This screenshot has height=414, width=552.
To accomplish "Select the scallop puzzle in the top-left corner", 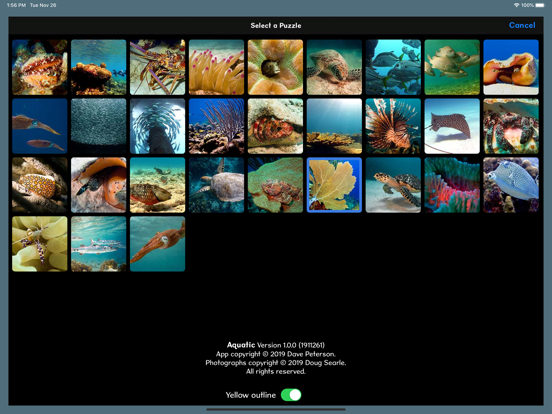I will click(40, 67).
